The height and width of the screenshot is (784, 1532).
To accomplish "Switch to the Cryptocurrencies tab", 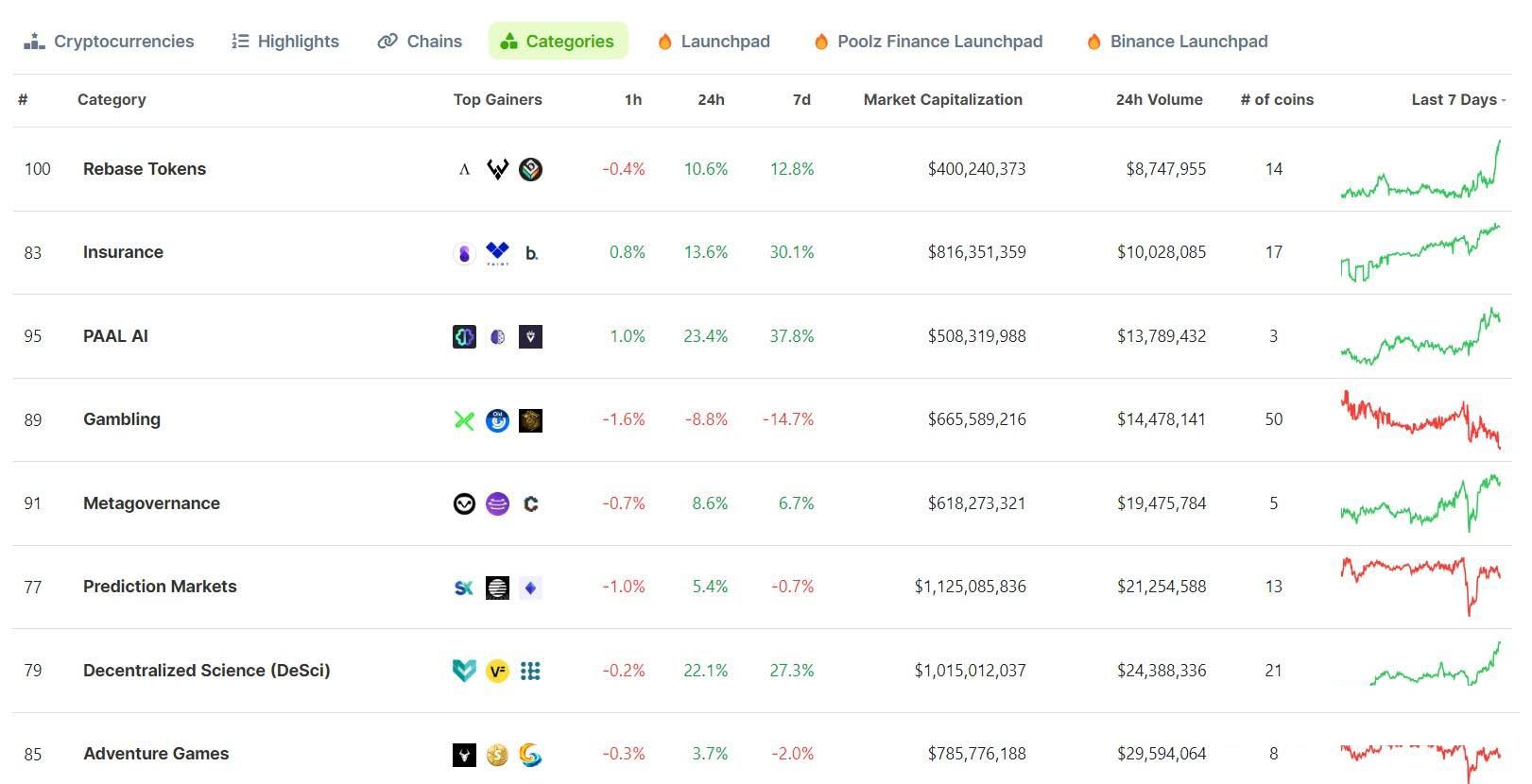I will (x=109, y=42).
